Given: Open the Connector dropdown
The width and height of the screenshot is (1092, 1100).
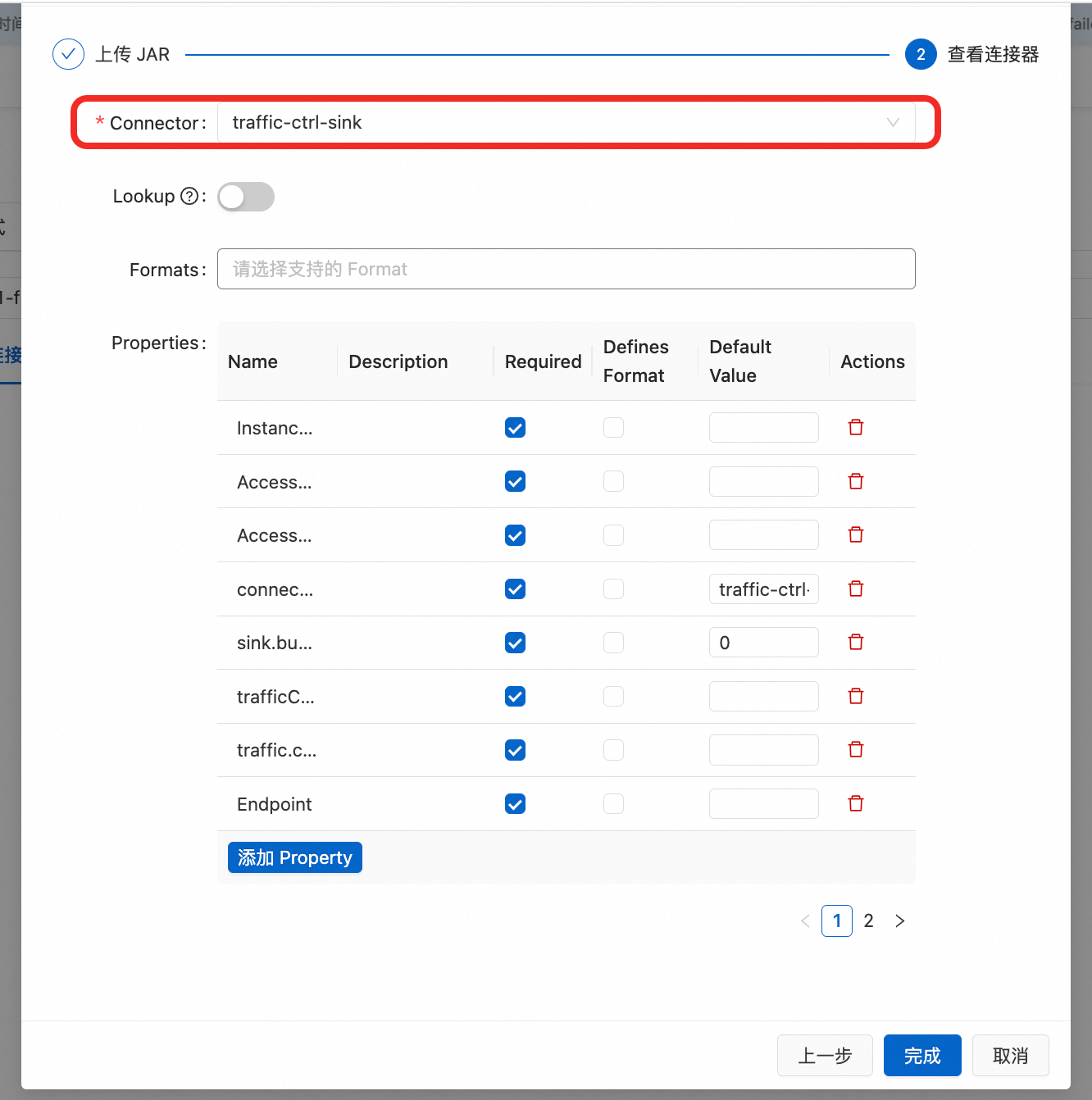Looking at the screenshot, I should 566,122.
